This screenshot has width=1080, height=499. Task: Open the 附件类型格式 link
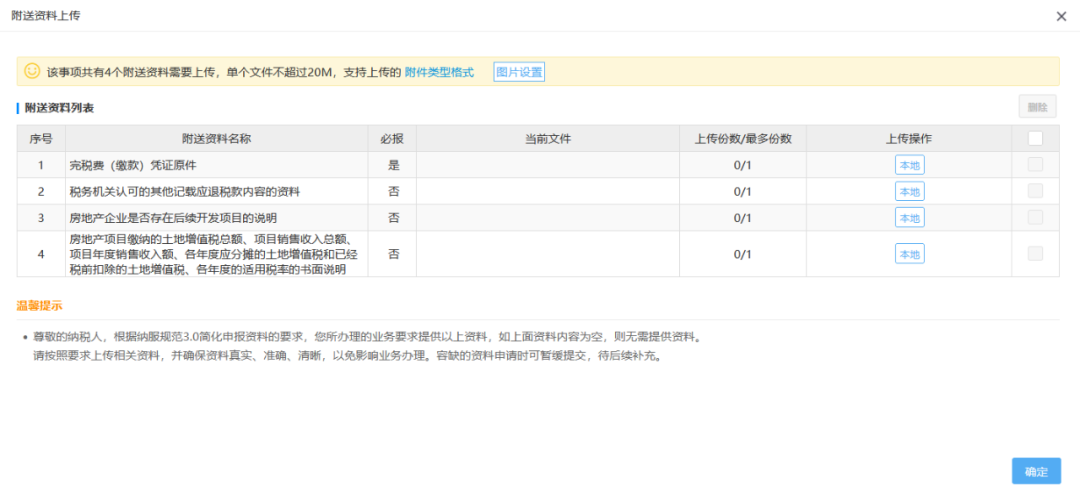[x=439, y=72]
